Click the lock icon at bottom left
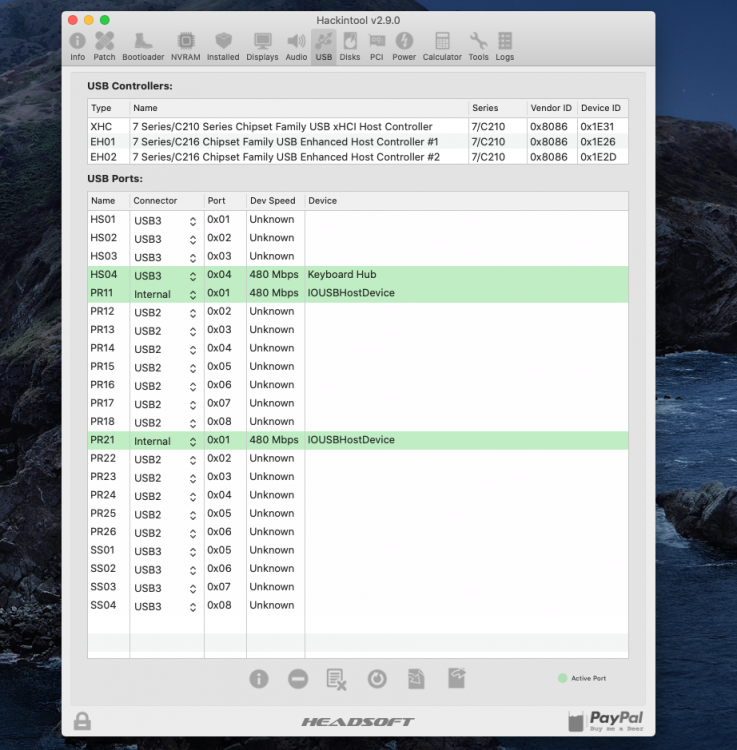 click(x=82, y=720)
